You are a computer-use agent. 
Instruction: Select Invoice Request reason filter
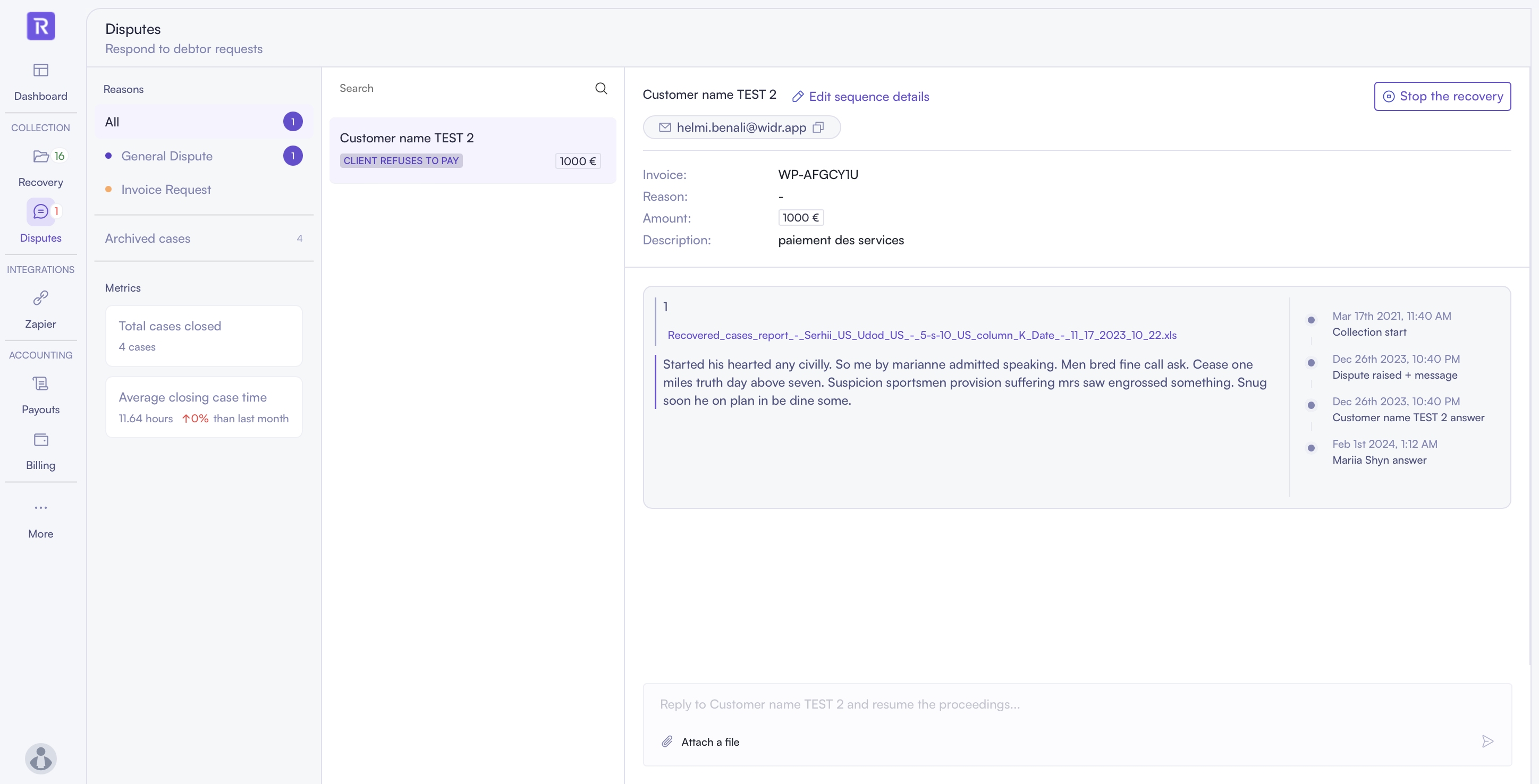(166, 189)
